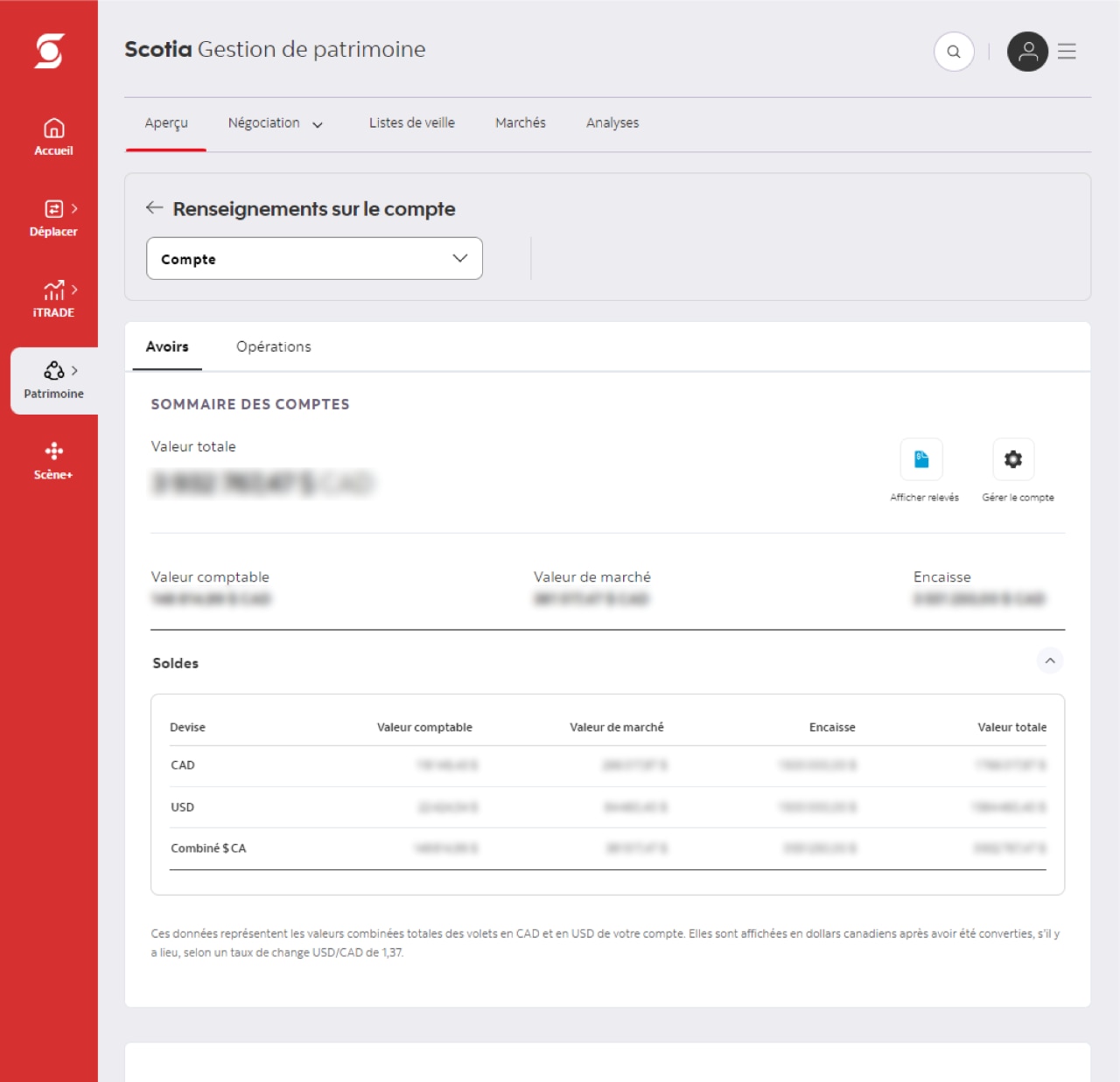Switch to the Aperçu tab
This screenshot has width=1120, height=1082.
[166, 123]
